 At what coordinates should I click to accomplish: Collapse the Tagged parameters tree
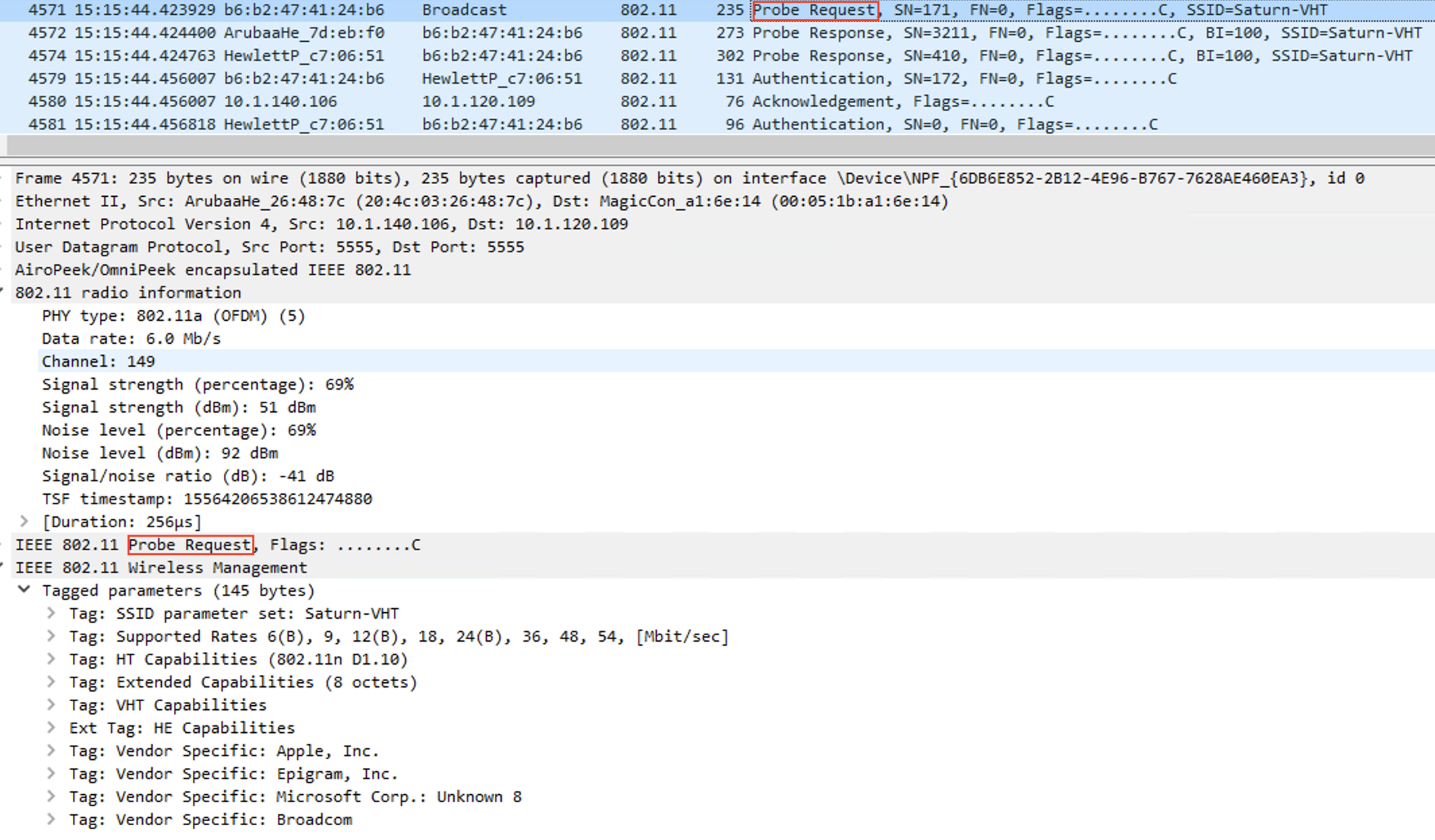point(26,591)
